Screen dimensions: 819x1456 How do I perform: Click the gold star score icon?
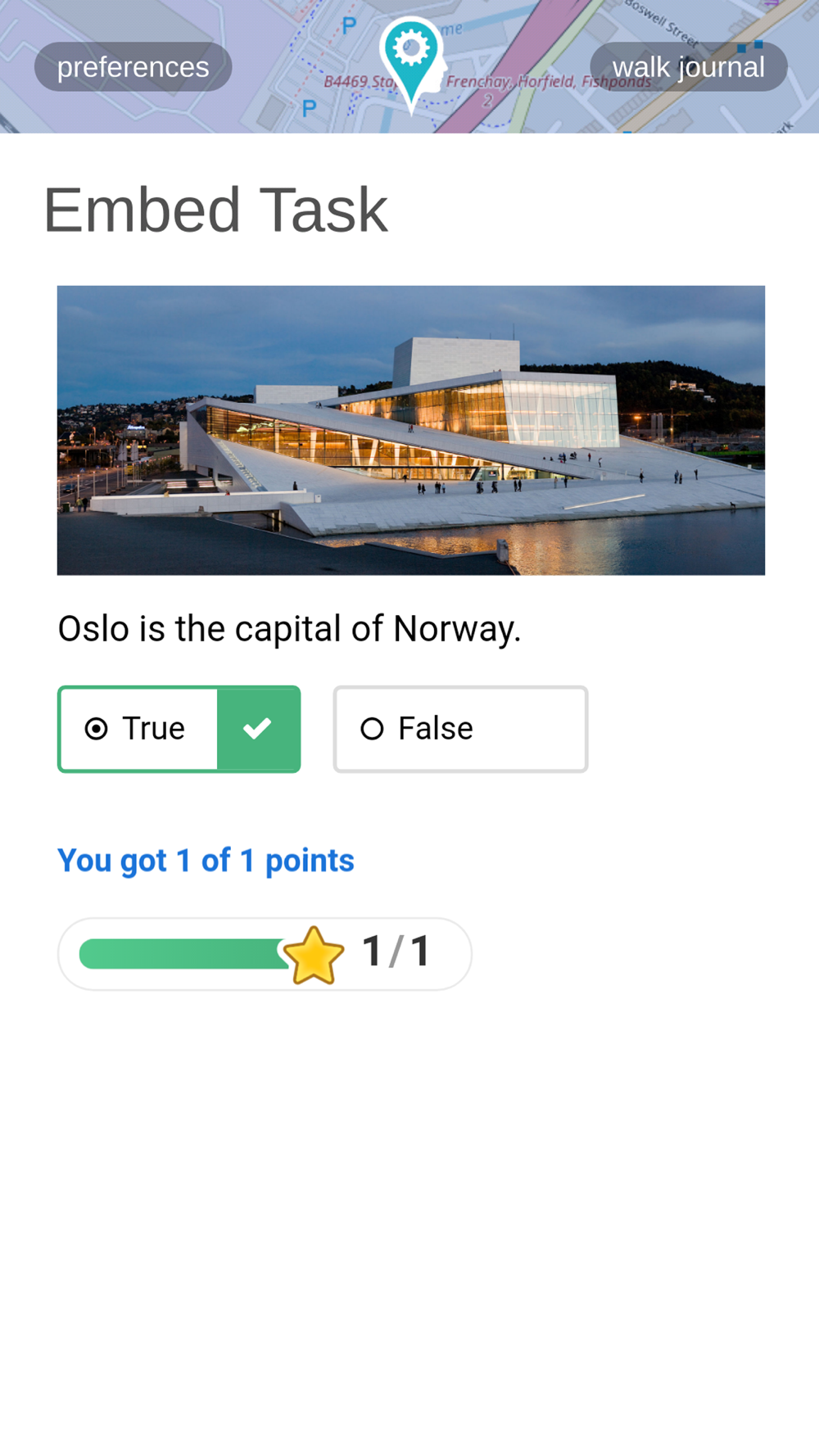point(314,955)
